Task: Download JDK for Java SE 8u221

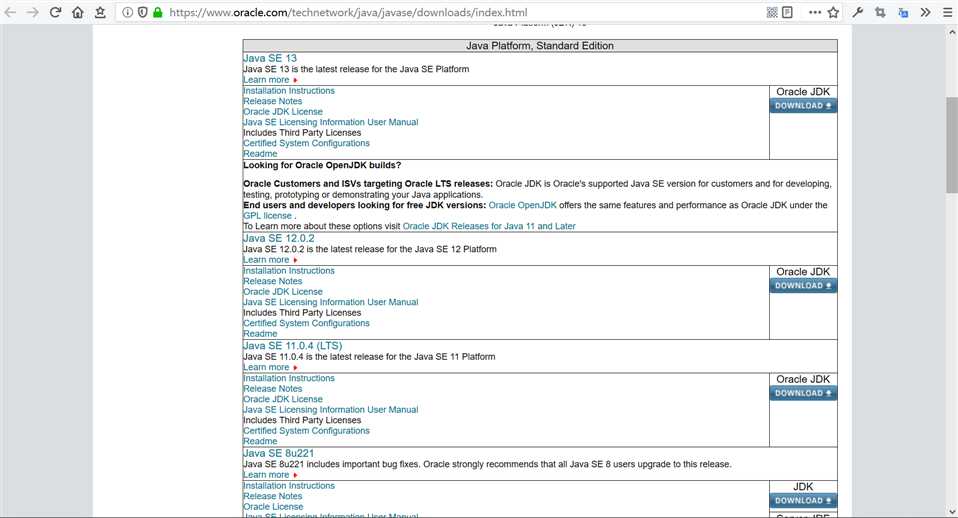Action: 803,501
